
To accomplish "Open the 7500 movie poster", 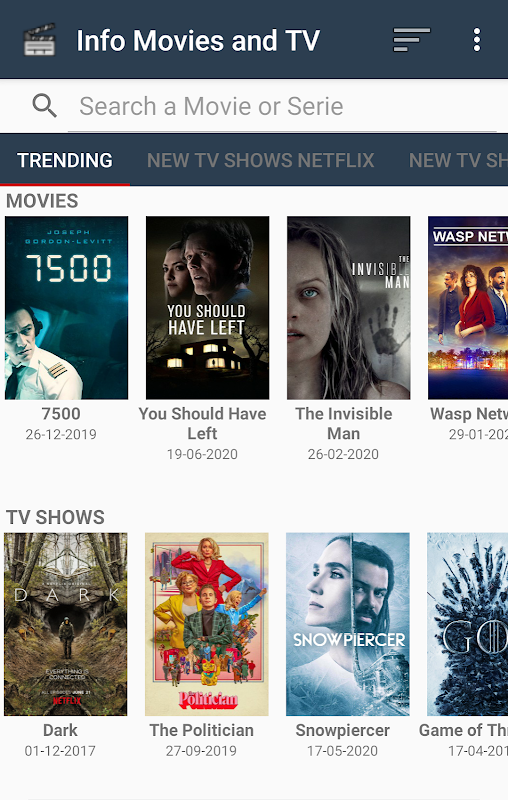I will point(66,308).
